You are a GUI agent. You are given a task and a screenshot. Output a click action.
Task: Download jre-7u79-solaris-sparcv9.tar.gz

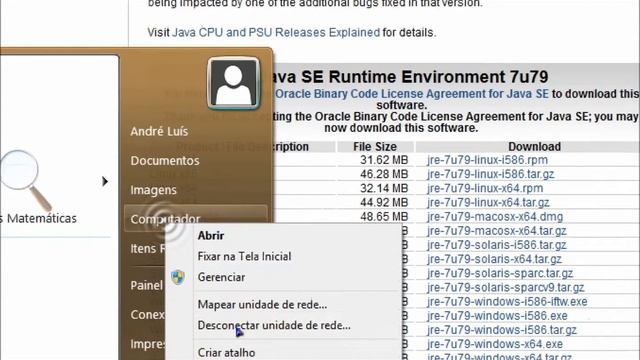tap(506, 287)
